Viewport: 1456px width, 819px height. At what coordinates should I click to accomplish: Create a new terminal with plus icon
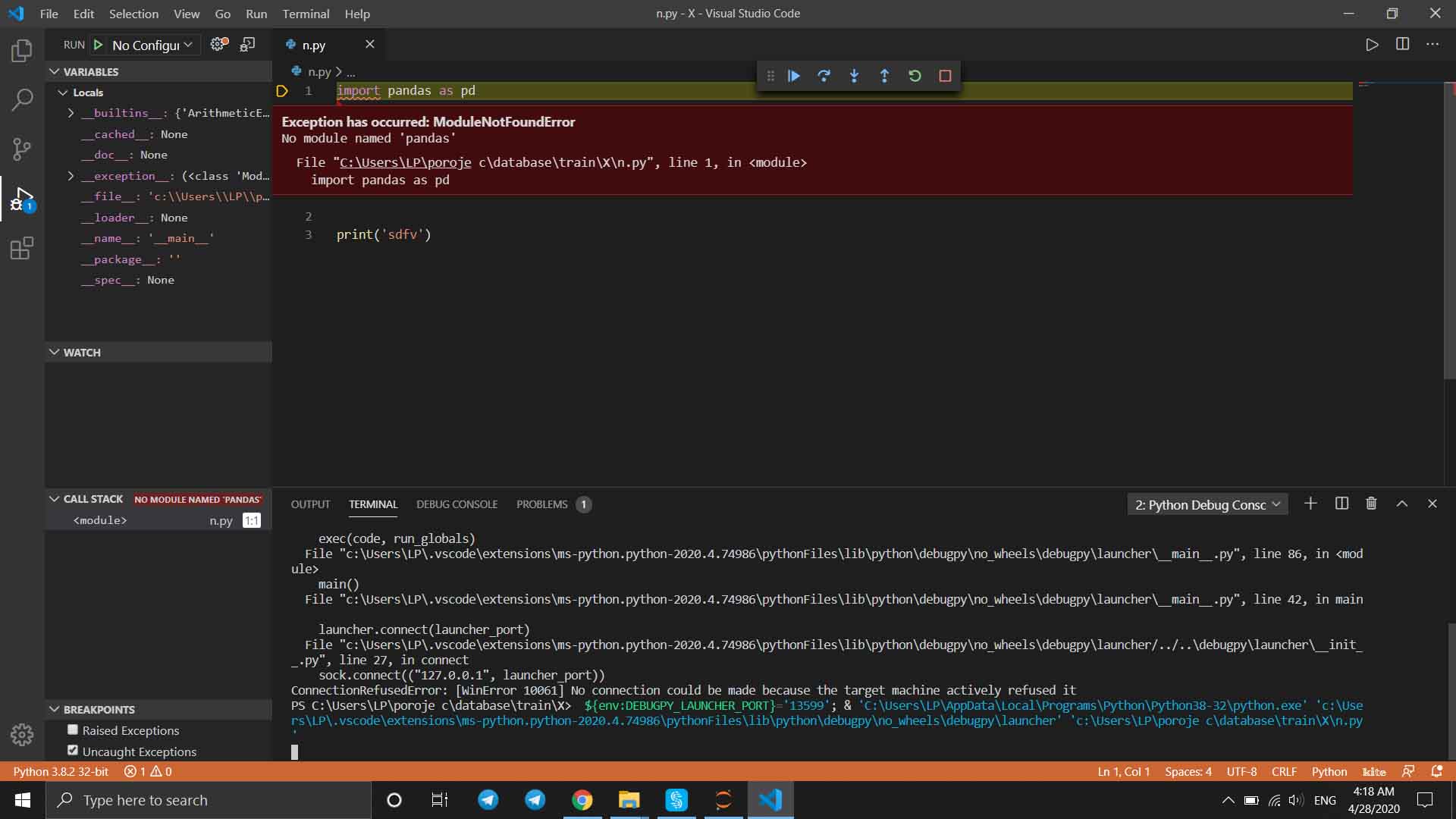point(1310,504)
